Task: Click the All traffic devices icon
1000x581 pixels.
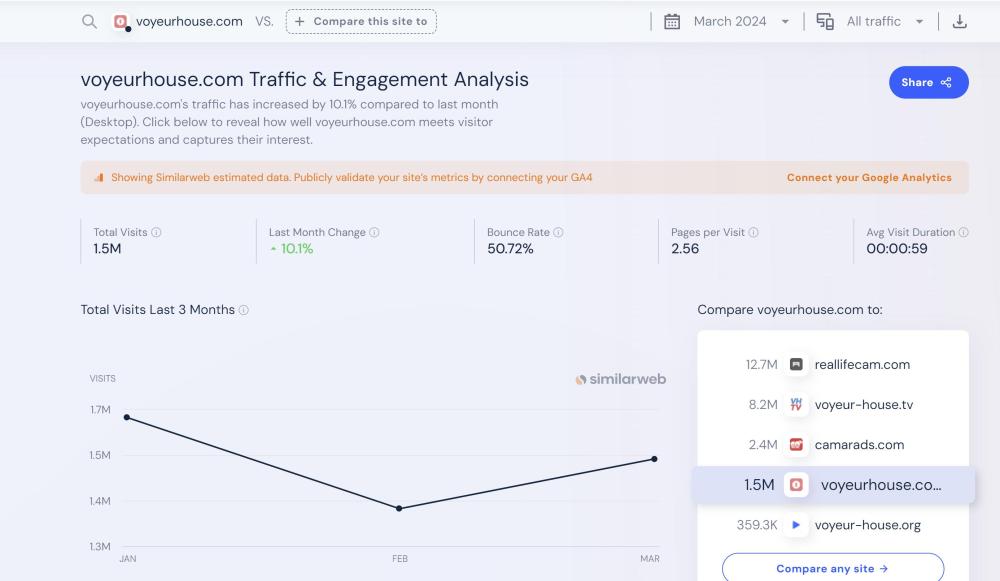Action: [825, 21]
